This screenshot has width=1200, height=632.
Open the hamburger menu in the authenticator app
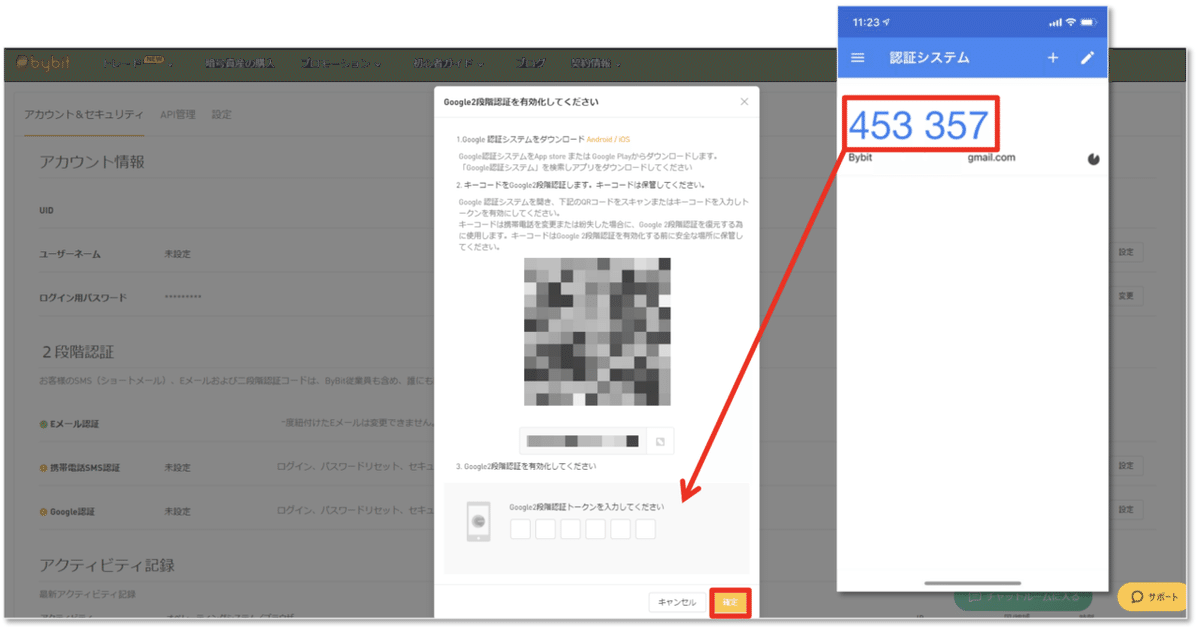click(857, 58)
